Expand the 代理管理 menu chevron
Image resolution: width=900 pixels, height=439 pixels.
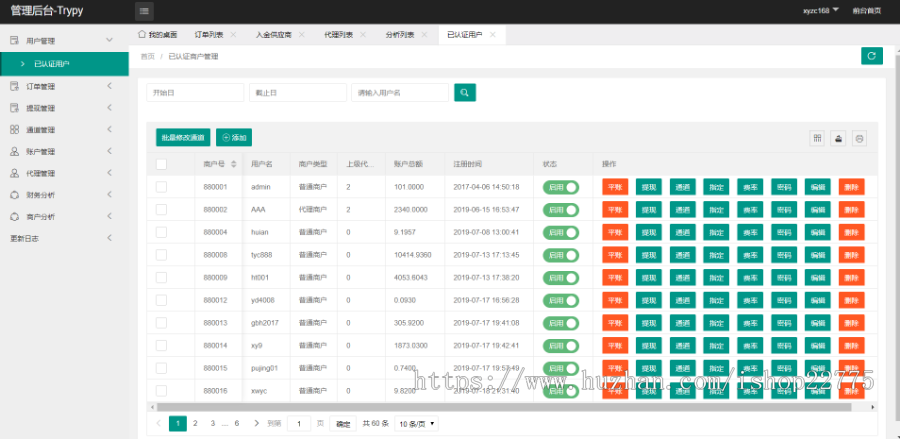[x=110, y=173]
